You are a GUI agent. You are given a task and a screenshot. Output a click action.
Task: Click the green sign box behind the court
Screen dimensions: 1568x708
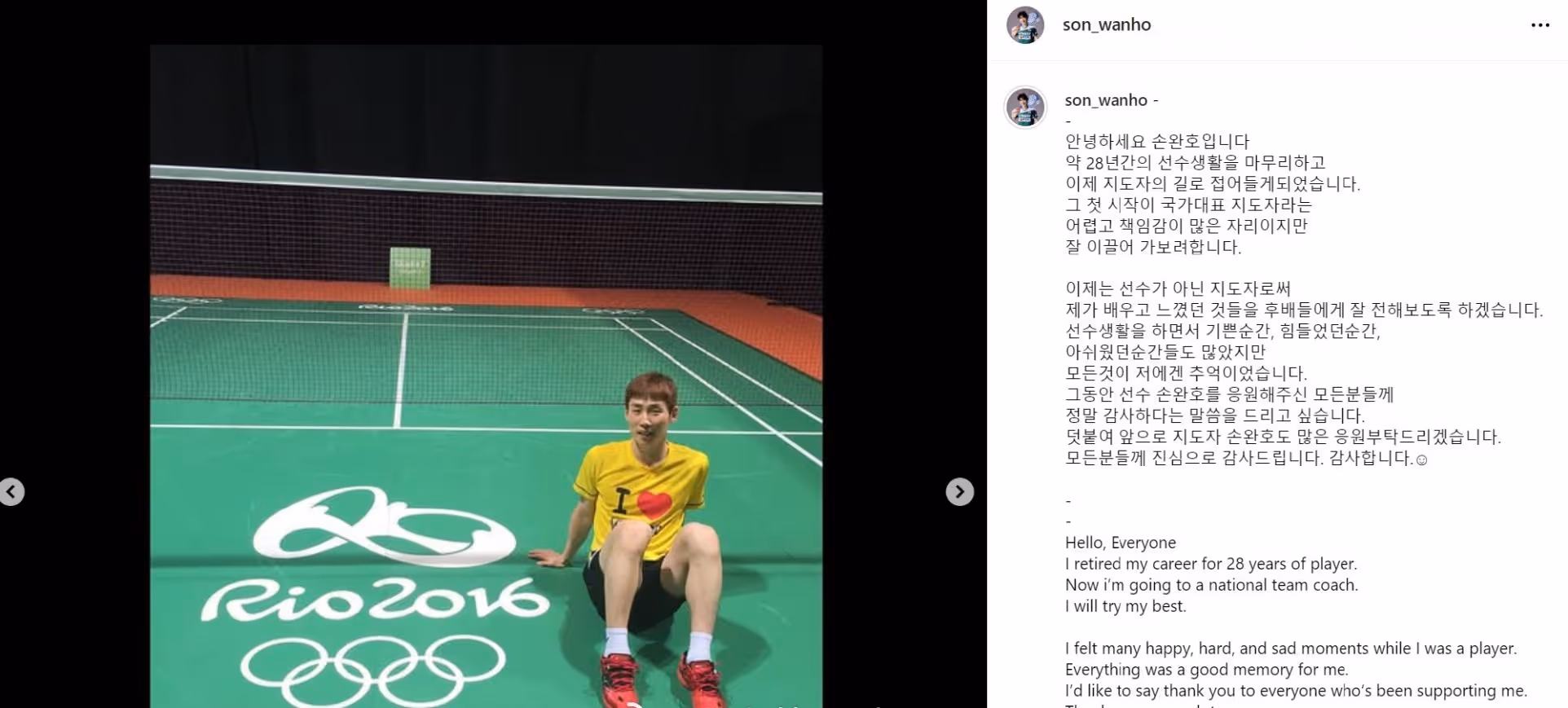click(410, 267)
